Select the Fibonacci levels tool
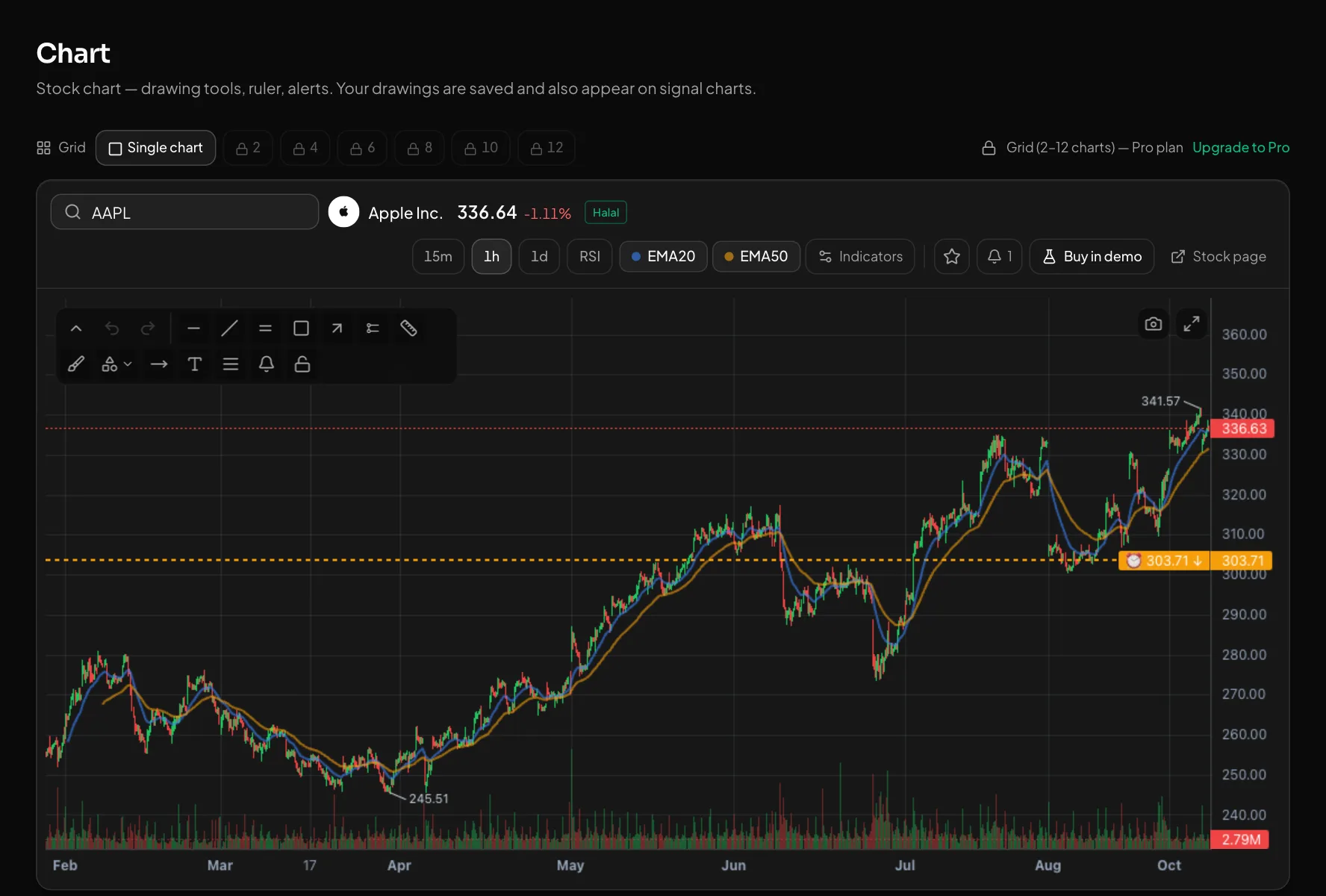Viewport: 1326px width, 896px height. click(373, 329)
